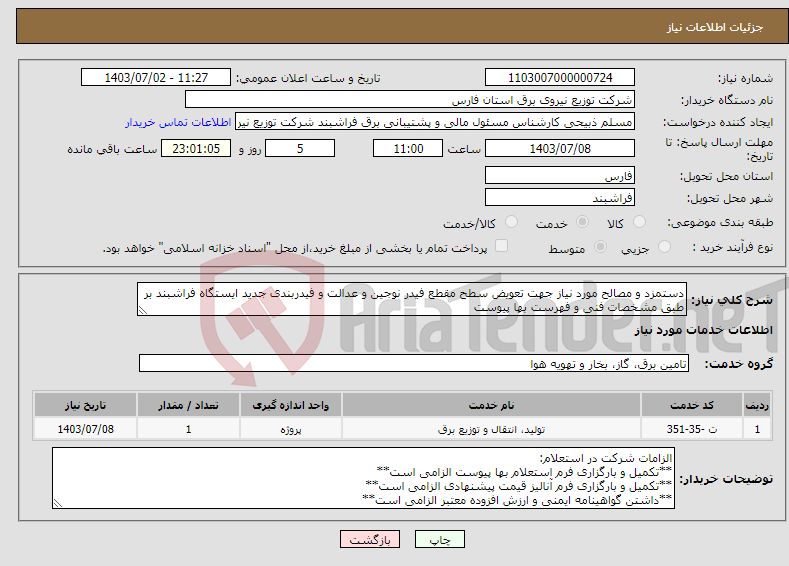The height and width of the screenshot is (566, 789).
Task: Select the جزیی purchase type radio
Action: pos(664,247)
